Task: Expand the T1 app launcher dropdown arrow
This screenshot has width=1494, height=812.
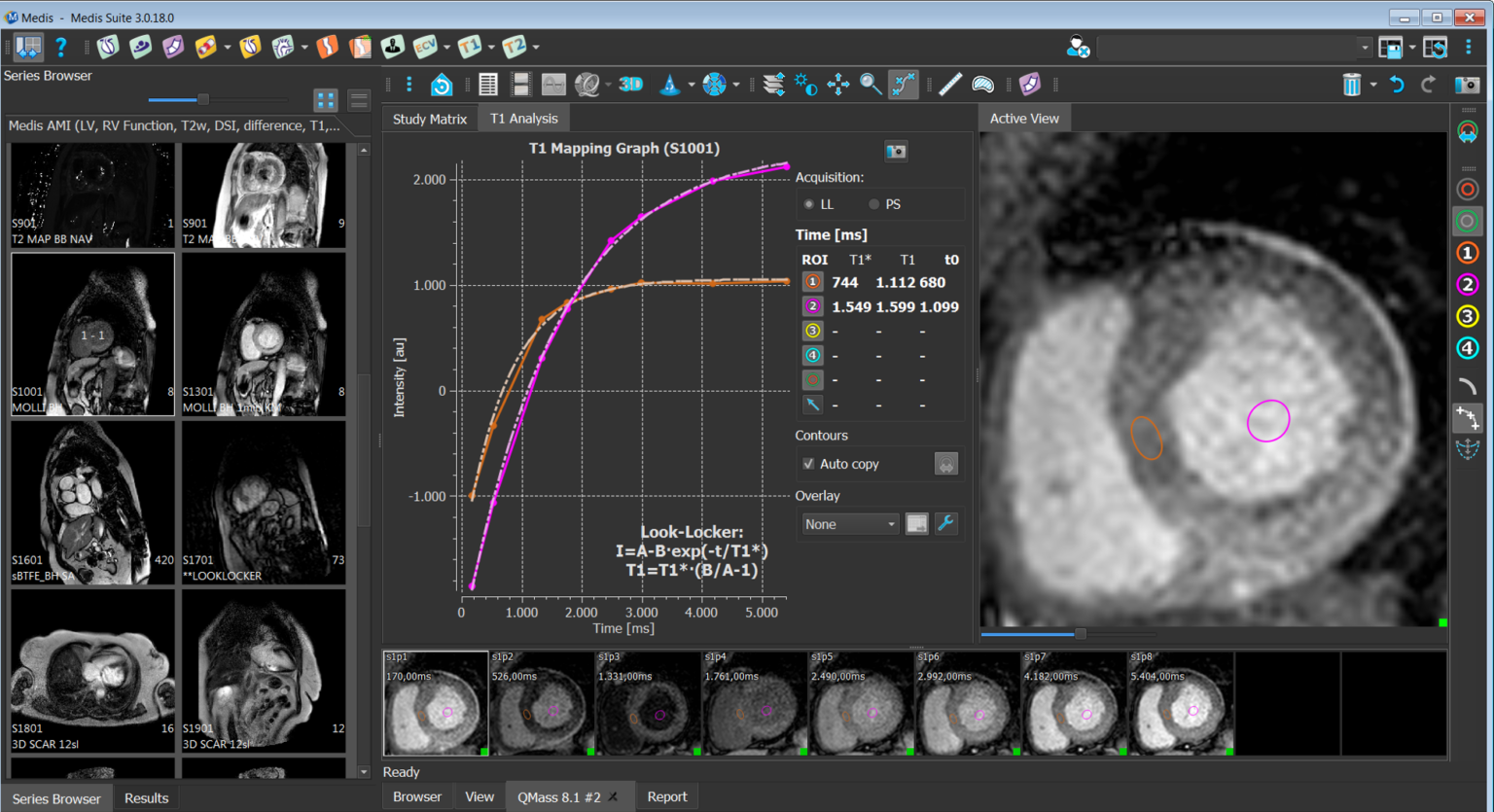Action: 491,47
